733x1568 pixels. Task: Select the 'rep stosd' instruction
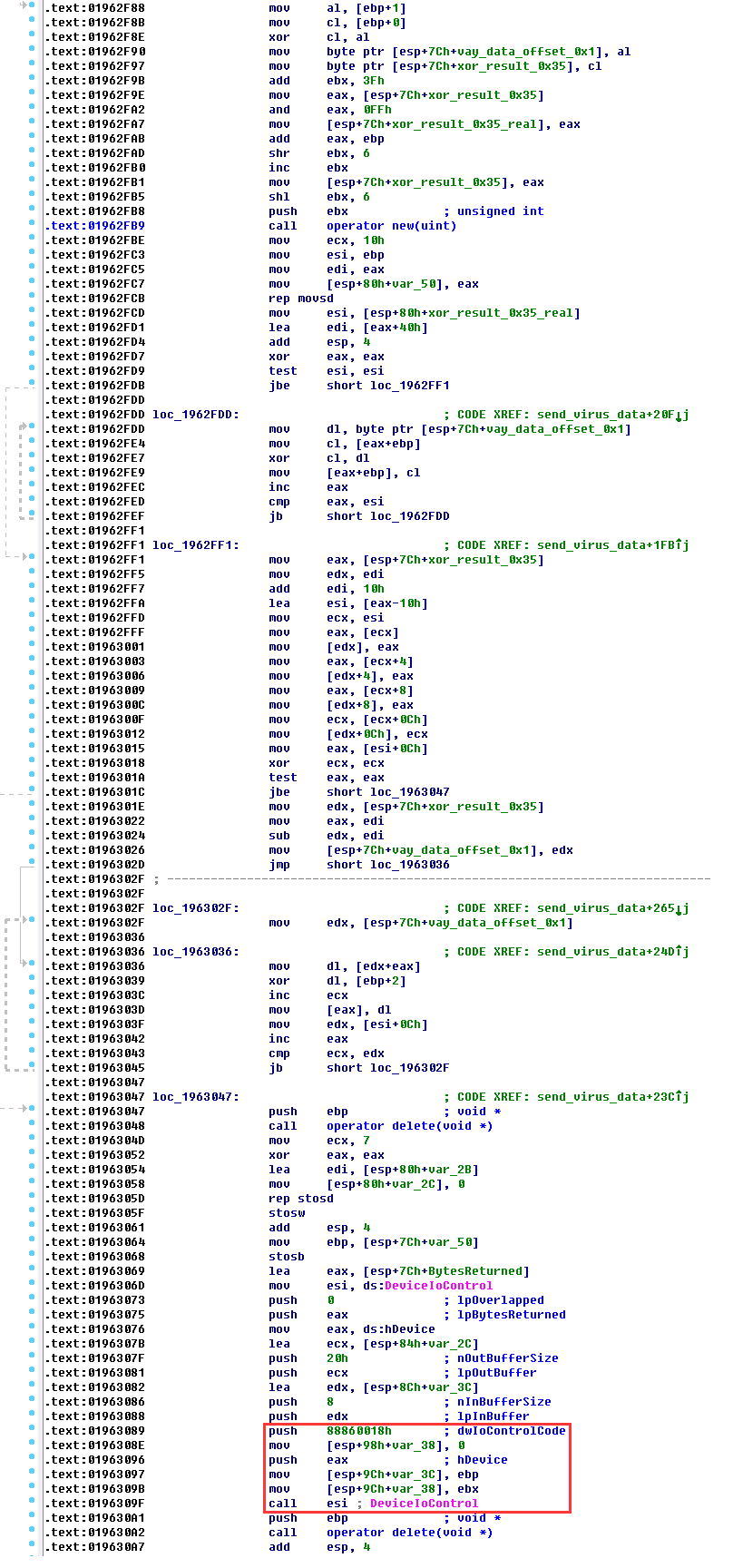(x=301, y=1199)
